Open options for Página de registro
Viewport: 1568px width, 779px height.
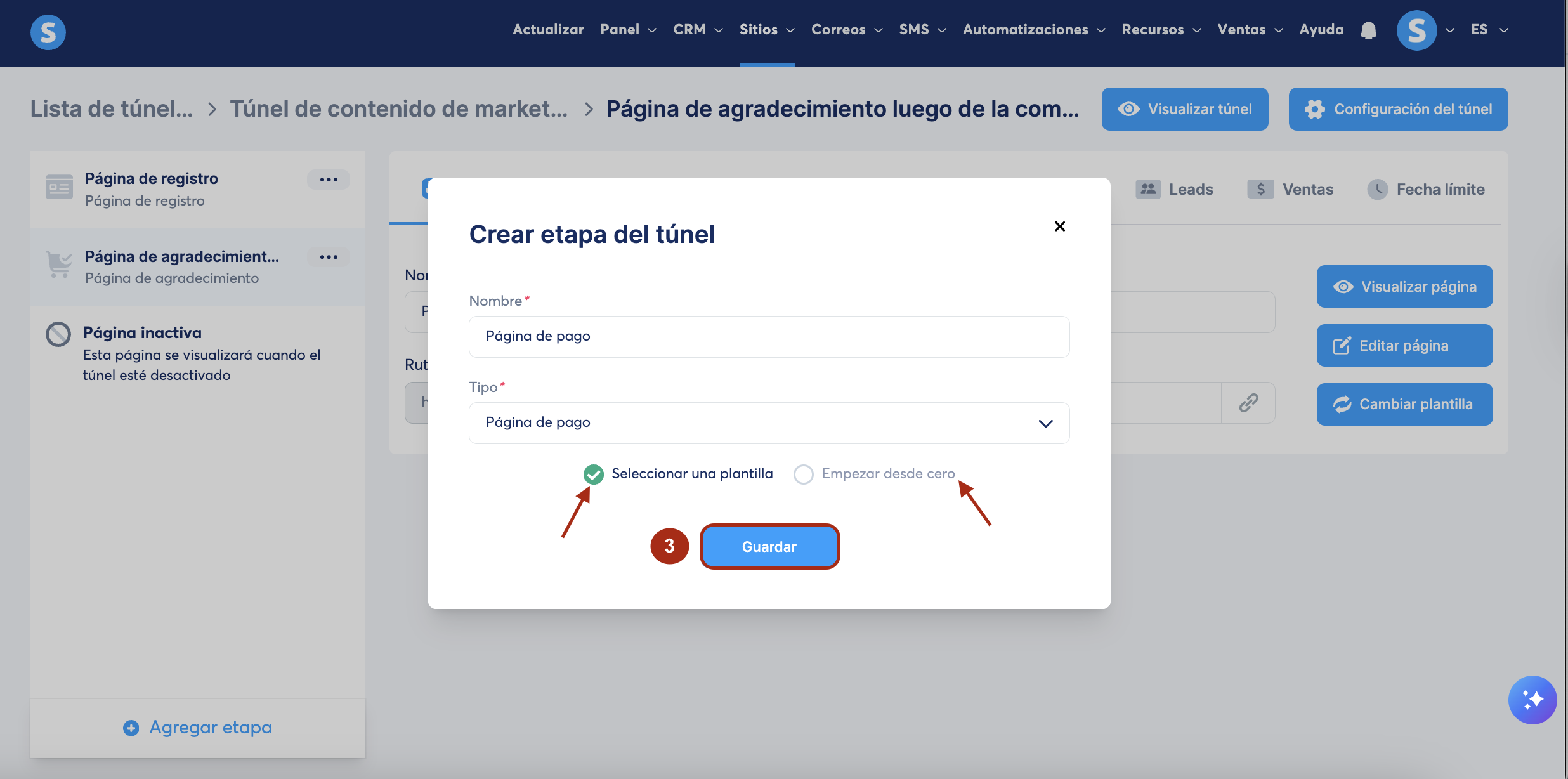click(x=329, y=180)
